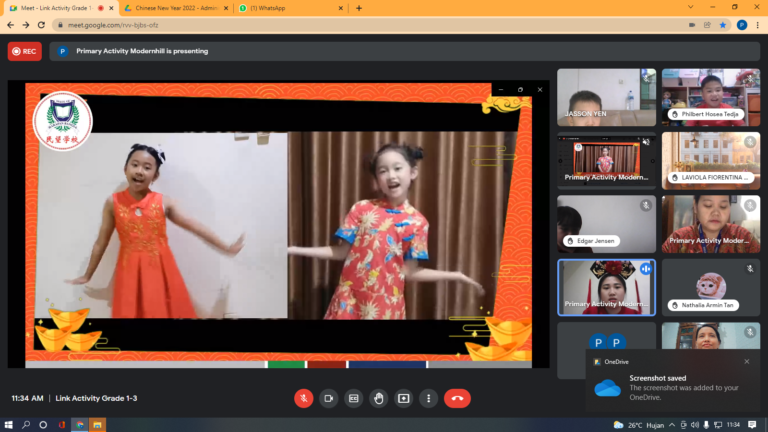Toggle the camera on or off
The image size is (768, 432).
pyautogui.click(x=328, y=398)
